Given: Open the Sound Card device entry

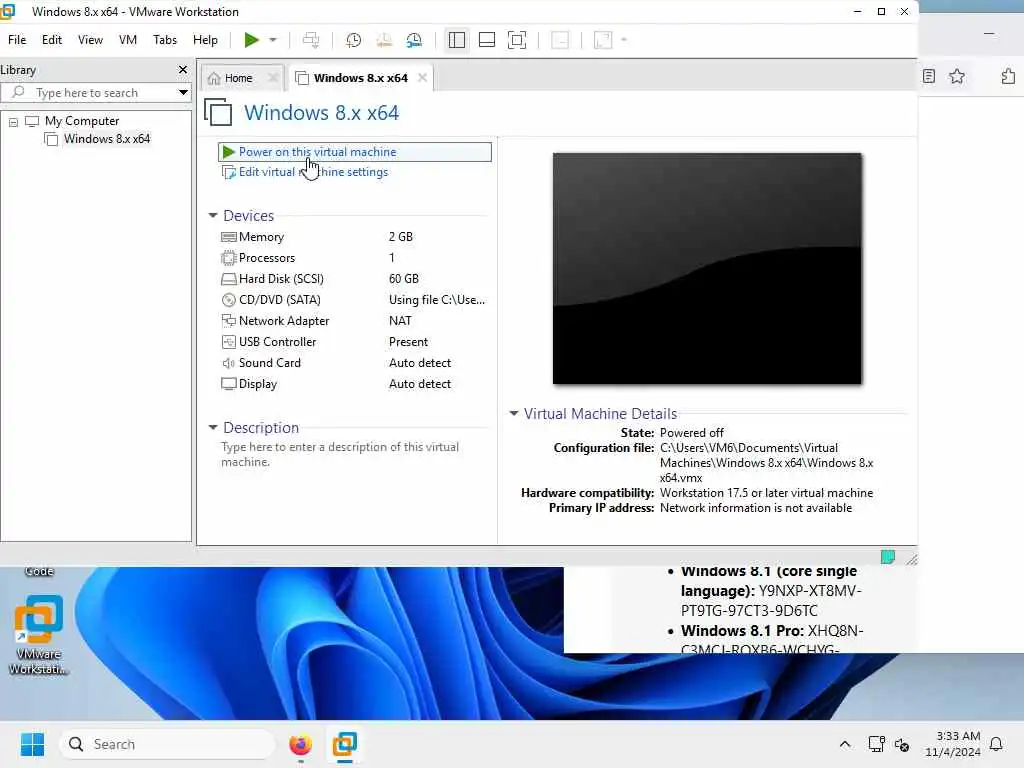Looking at the screenshot, I should 269,362.
